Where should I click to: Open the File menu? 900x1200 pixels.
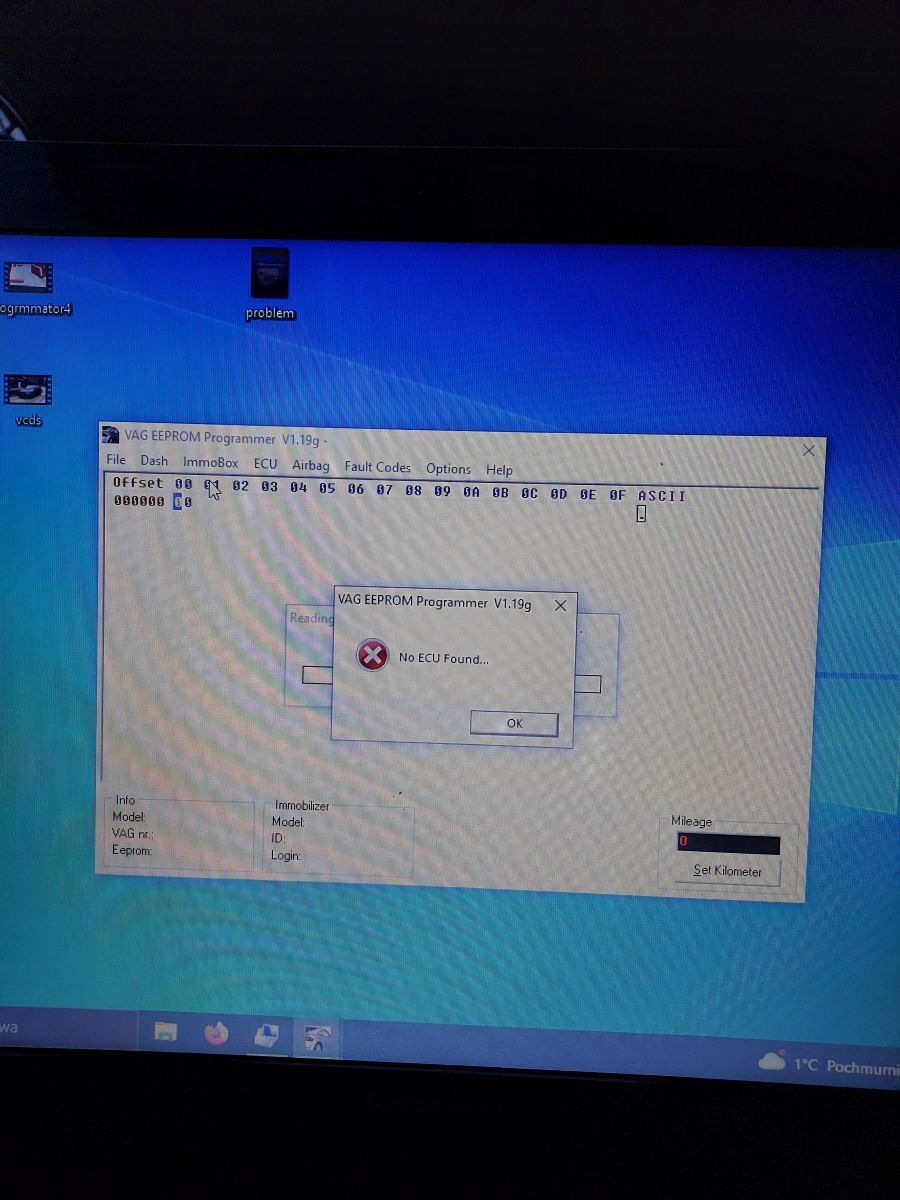pyautogui.click(x=116, y=460)
